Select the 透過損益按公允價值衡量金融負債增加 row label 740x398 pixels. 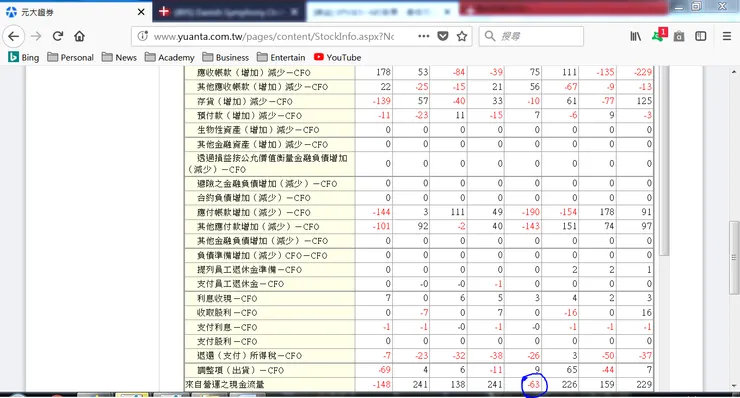tap(272, 158)
